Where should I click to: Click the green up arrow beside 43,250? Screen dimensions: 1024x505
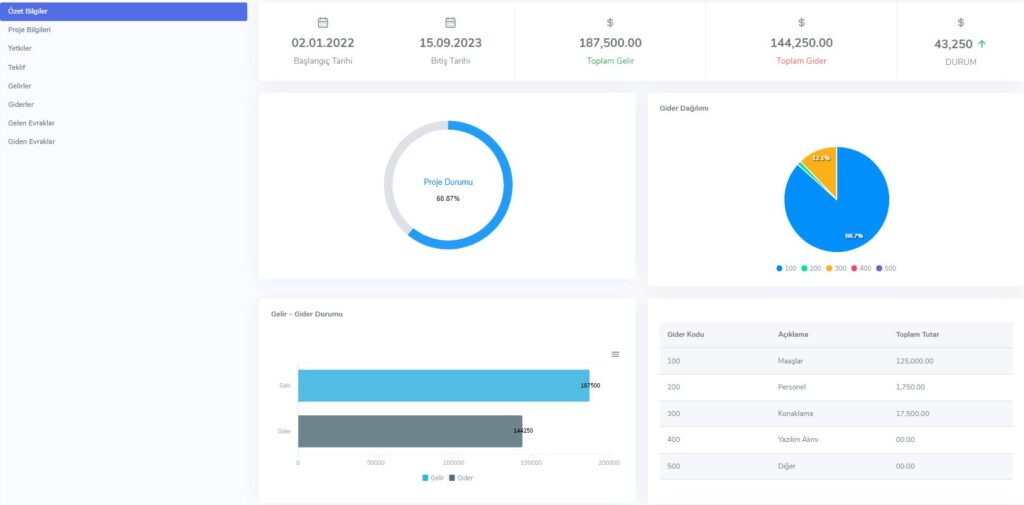click(x=982, y=44)
